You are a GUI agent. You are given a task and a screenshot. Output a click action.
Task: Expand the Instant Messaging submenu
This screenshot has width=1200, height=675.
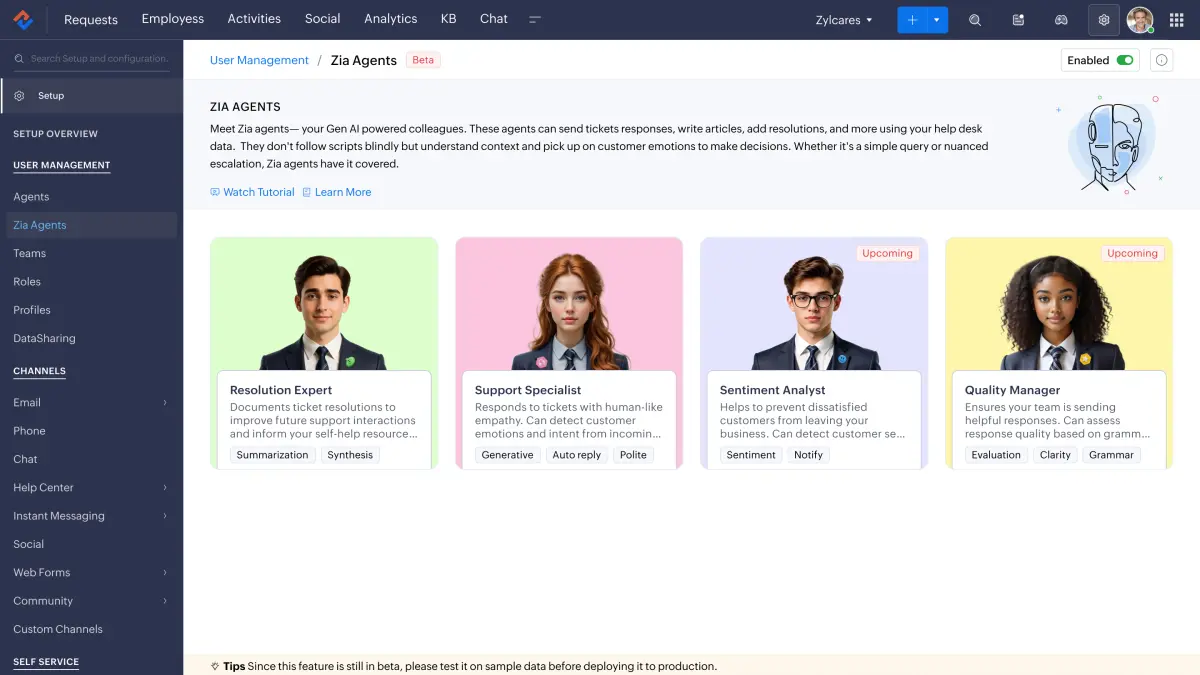tap(165, 516)
